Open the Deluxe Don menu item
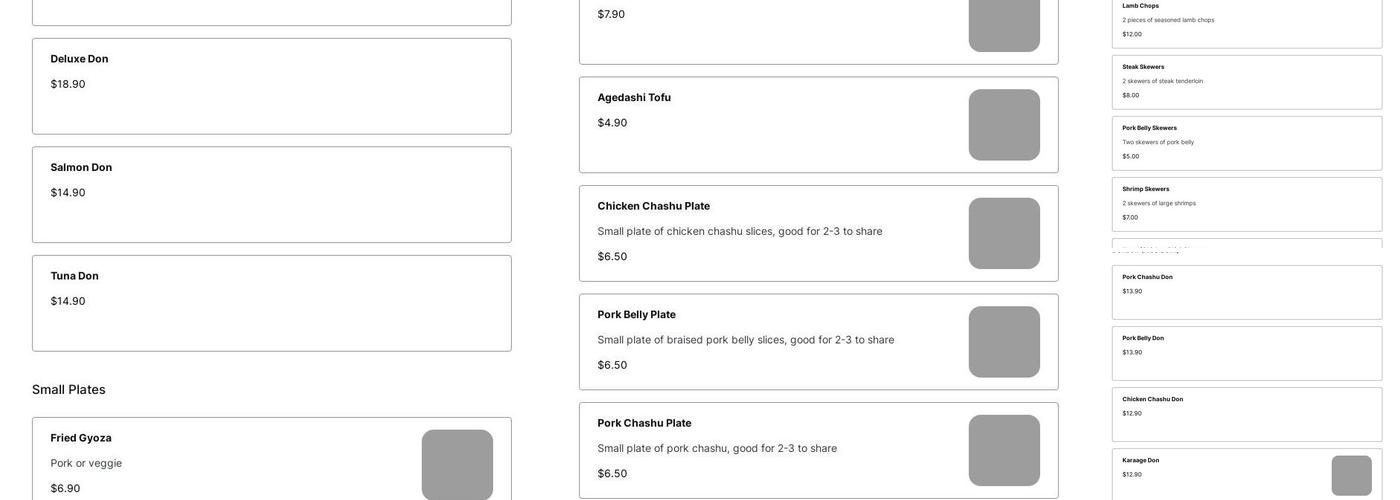Viewport: 1400px width, 500px height. (271, 86)
